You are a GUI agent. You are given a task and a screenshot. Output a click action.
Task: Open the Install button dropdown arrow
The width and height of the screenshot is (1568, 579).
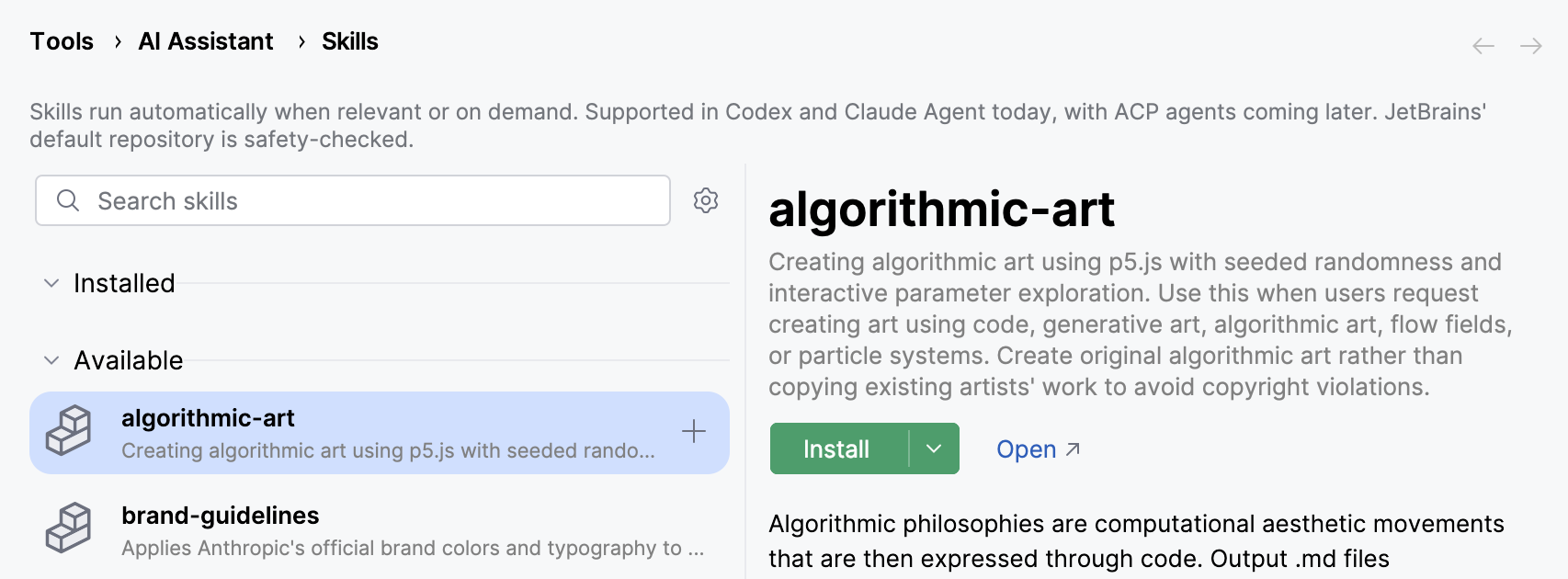click(x=935, y=448)
